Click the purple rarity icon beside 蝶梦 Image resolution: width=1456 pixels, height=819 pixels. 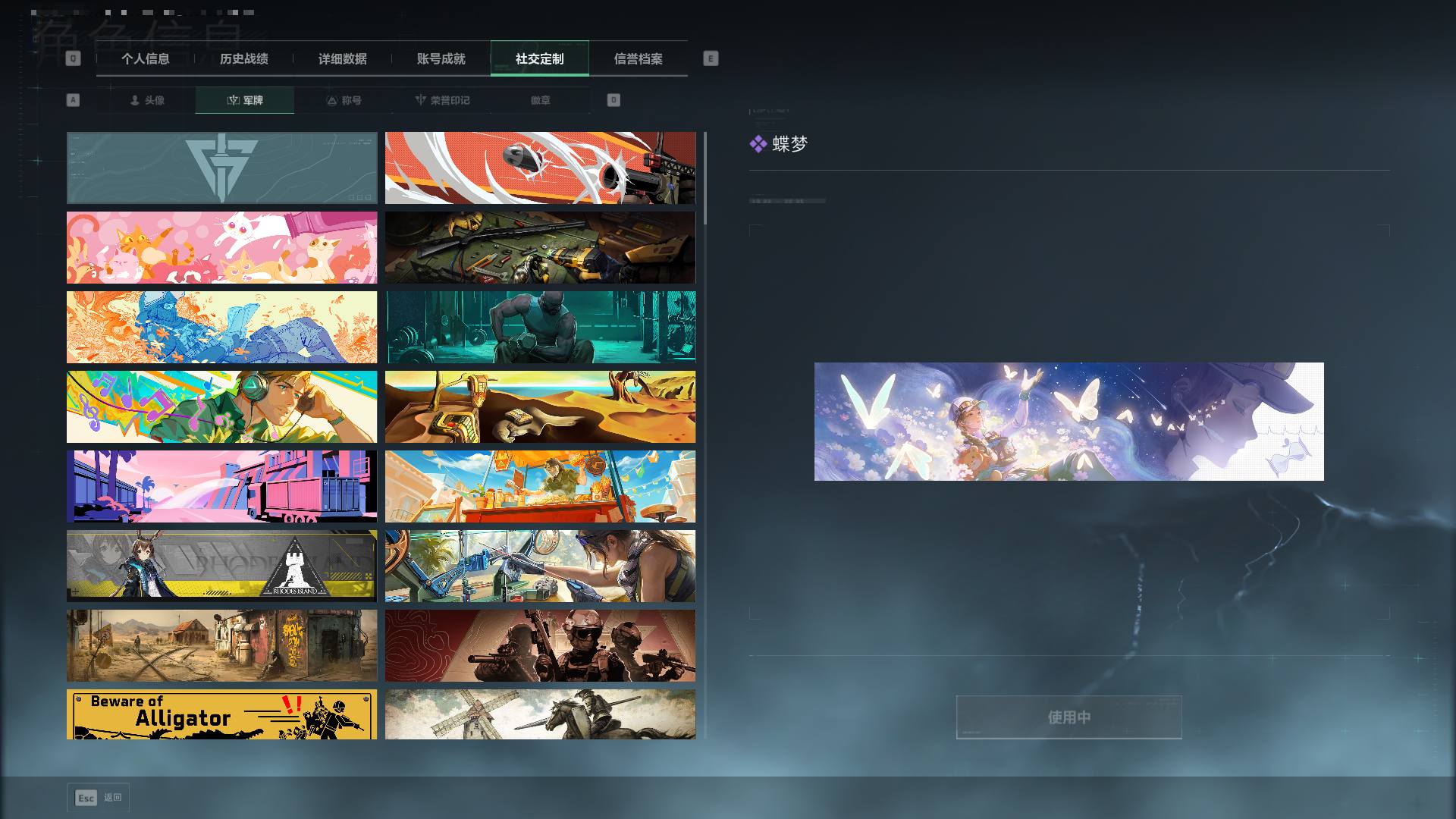[x=758, y=144]
